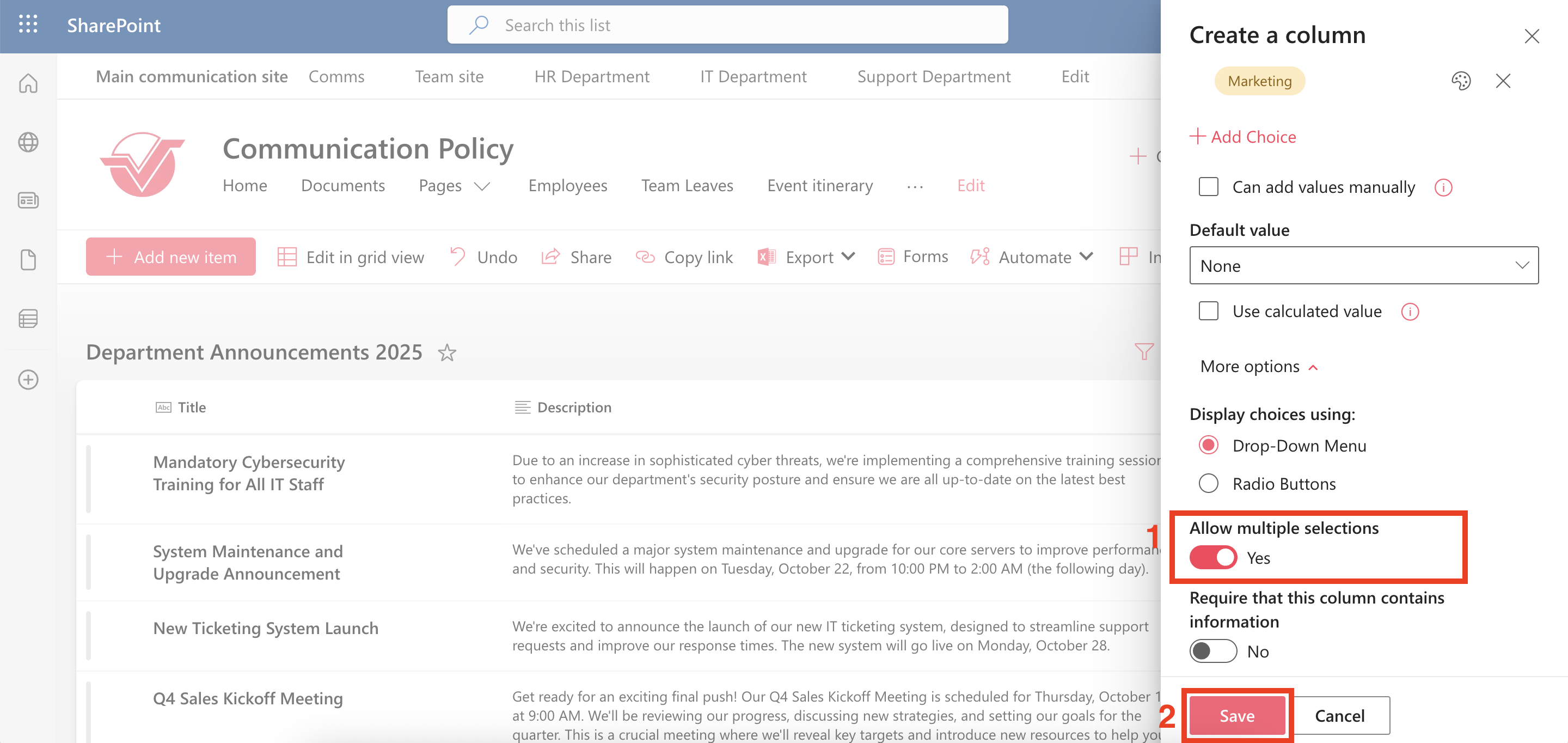
Task: Click the Create plus icon in sidebar
Action: (28, 380)
